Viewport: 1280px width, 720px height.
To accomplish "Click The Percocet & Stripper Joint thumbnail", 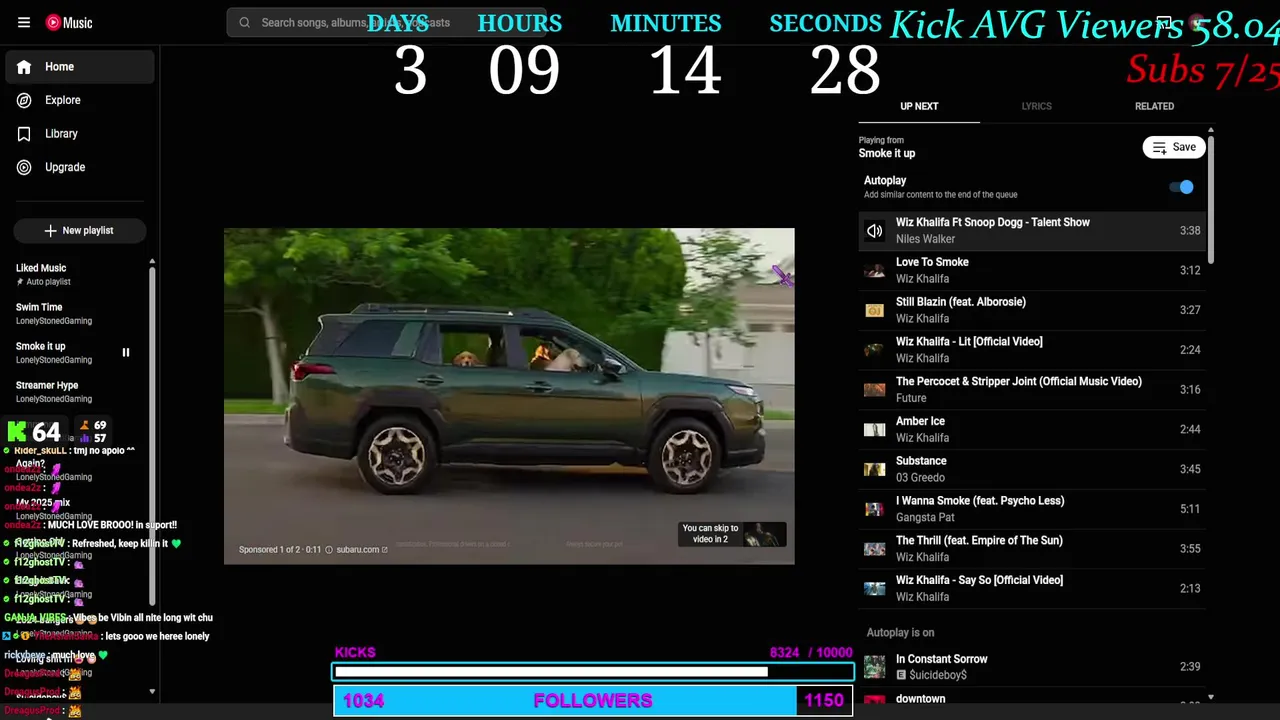I will (875, 390).
